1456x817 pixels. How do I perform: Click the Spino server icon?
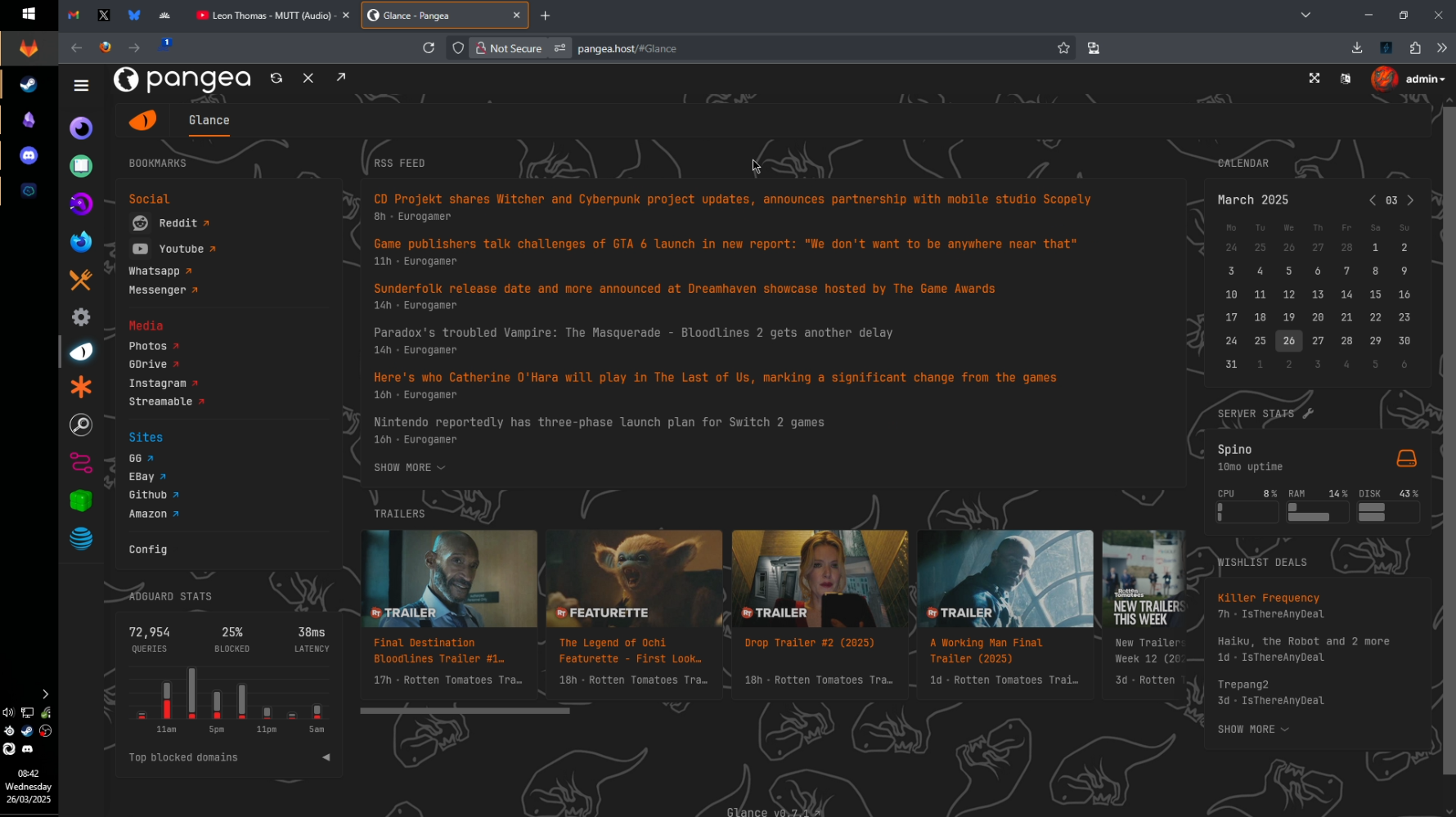pyautogui.click(x=1406, y=458)
